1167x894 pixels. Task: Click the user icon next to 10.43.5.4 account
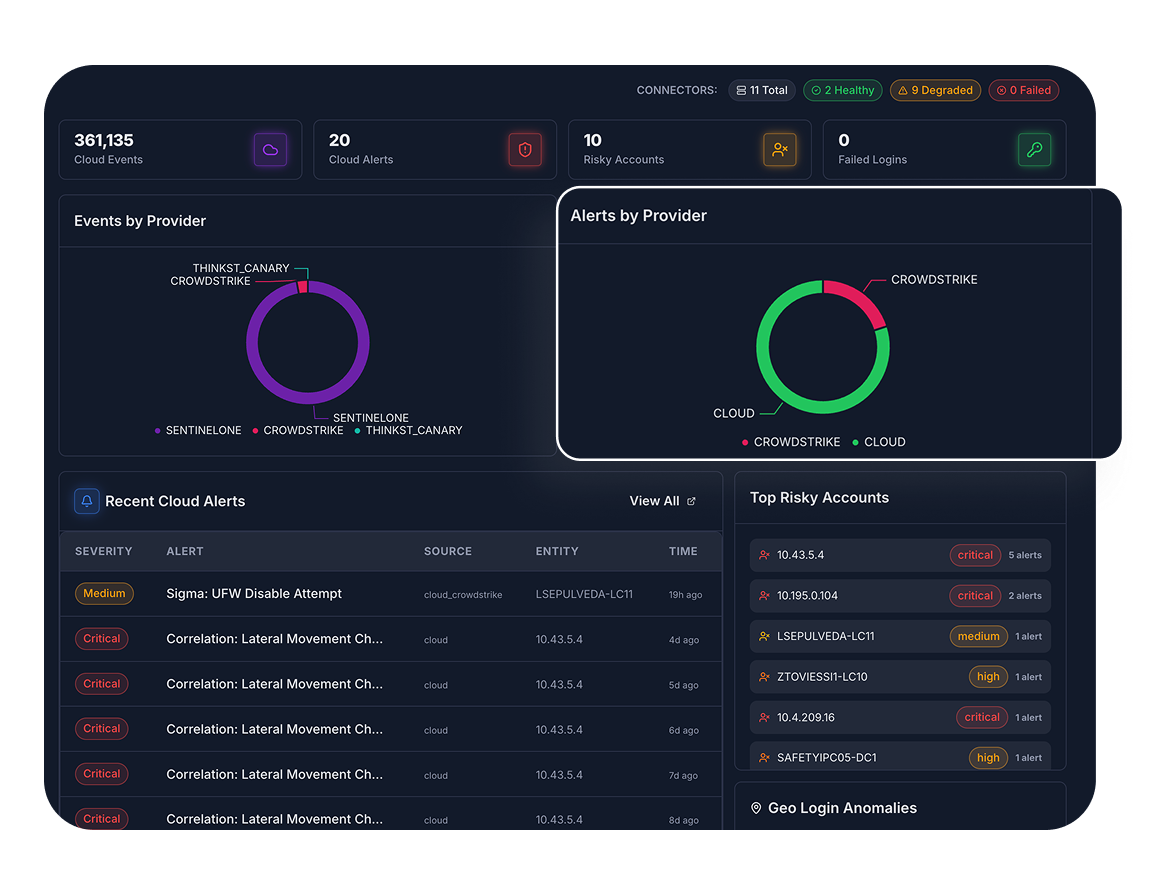click(x=764, y=555)
